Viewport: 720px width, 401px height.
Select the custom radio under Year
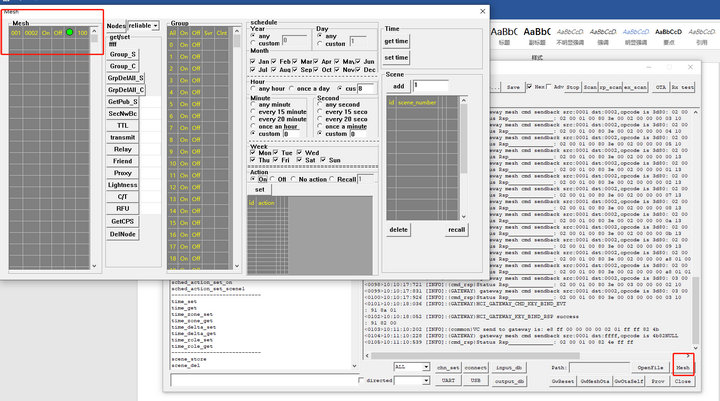pos(253,43)
